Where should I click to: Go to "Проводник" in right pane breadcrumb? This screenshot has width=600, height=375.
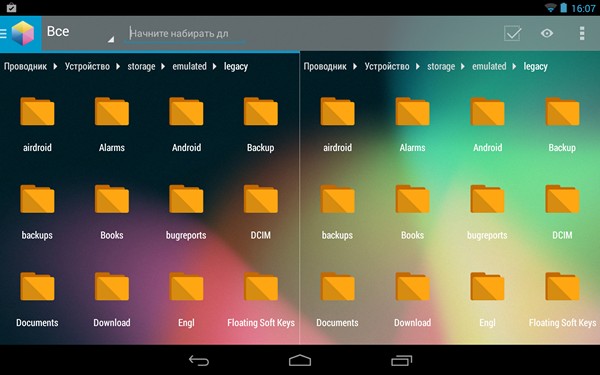pos(325,67)
